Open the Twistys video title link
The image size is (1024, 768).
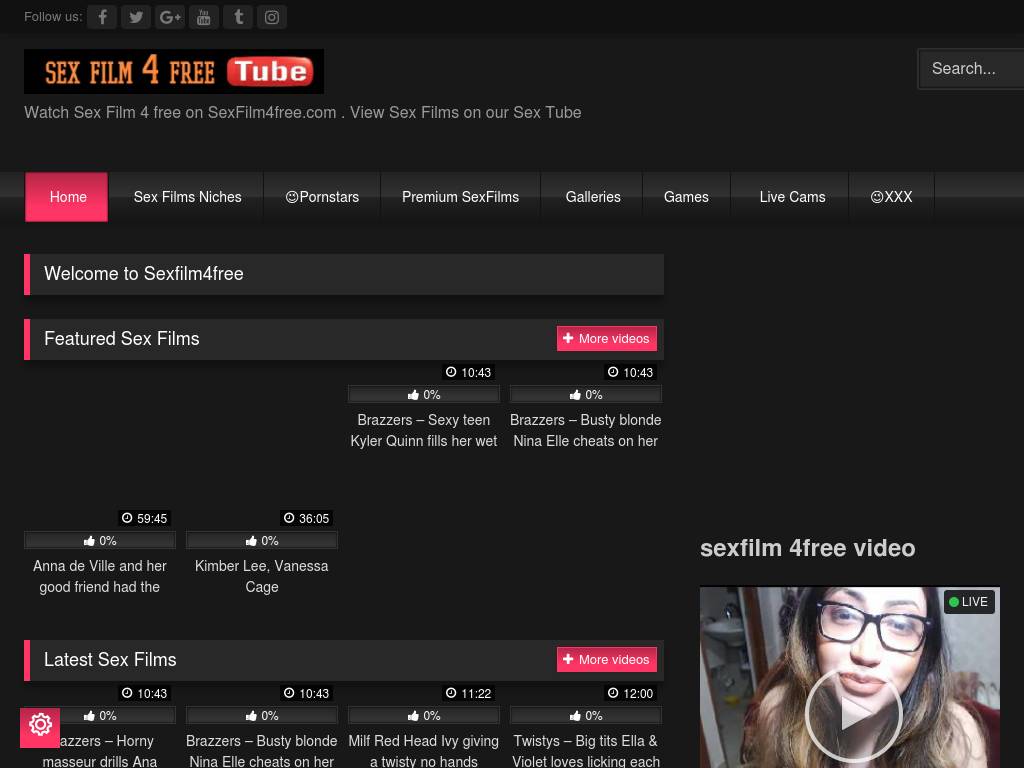pos(586,751)
